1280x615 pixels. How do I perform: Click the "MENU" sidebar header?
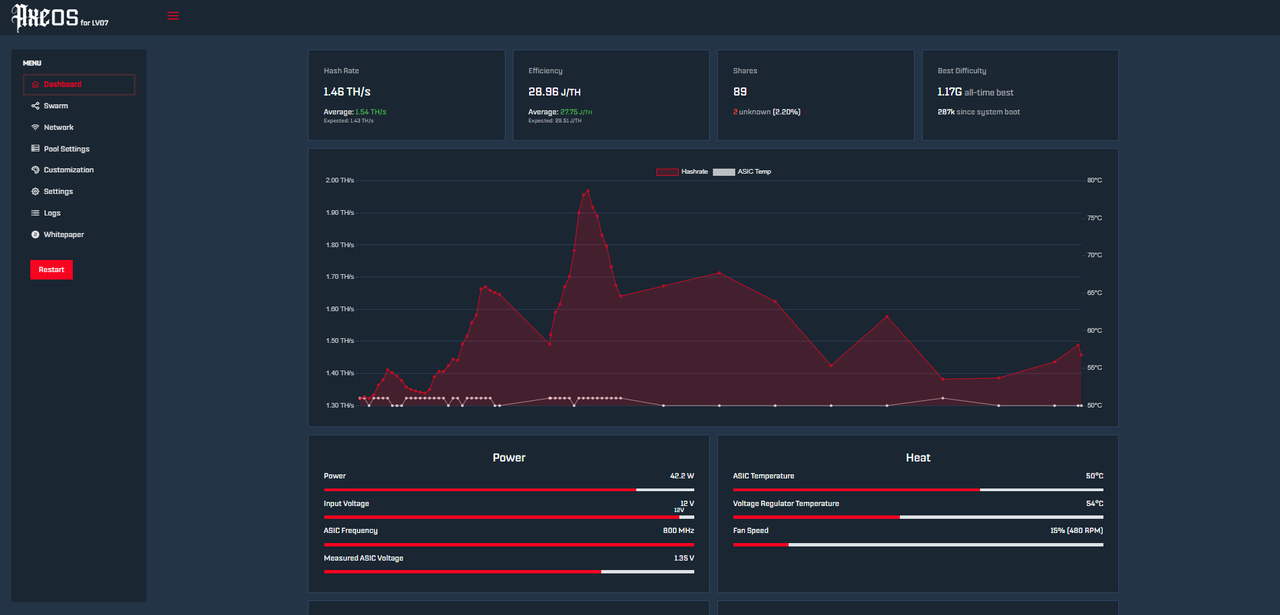[x=32, y=63]
